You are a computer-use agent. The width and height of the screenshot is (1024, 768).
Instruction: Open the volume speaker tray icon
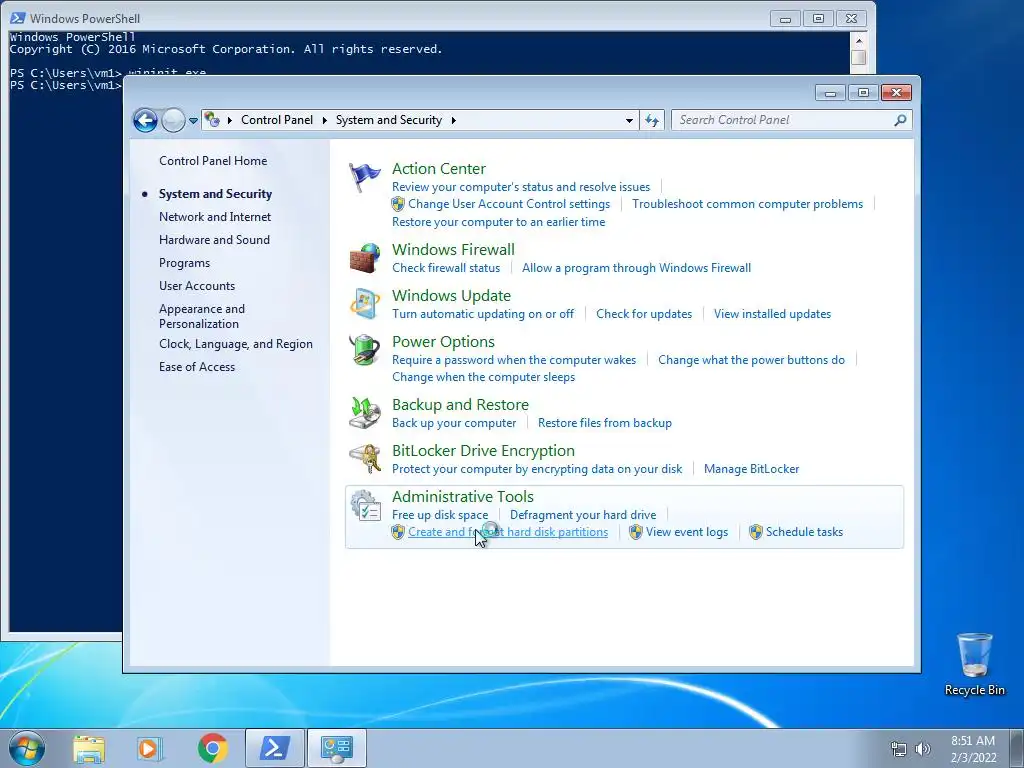pos(923,749)
